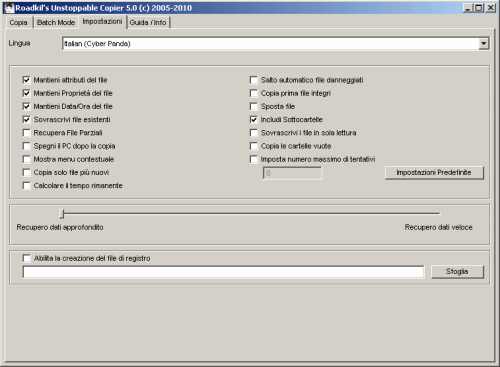
Task: Click the Lingua label
Action: tap(19, 43)
